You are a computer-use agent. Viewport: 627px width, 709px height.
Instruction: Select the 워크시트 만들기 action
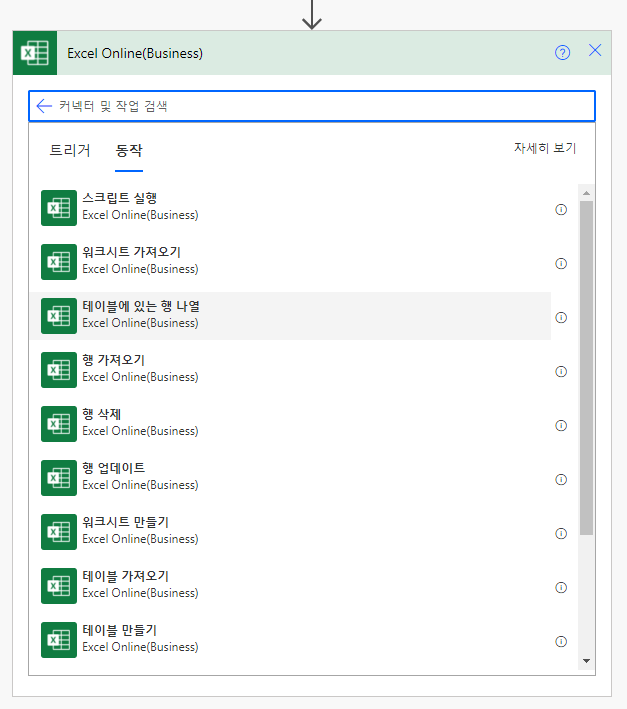coord(290,532)
